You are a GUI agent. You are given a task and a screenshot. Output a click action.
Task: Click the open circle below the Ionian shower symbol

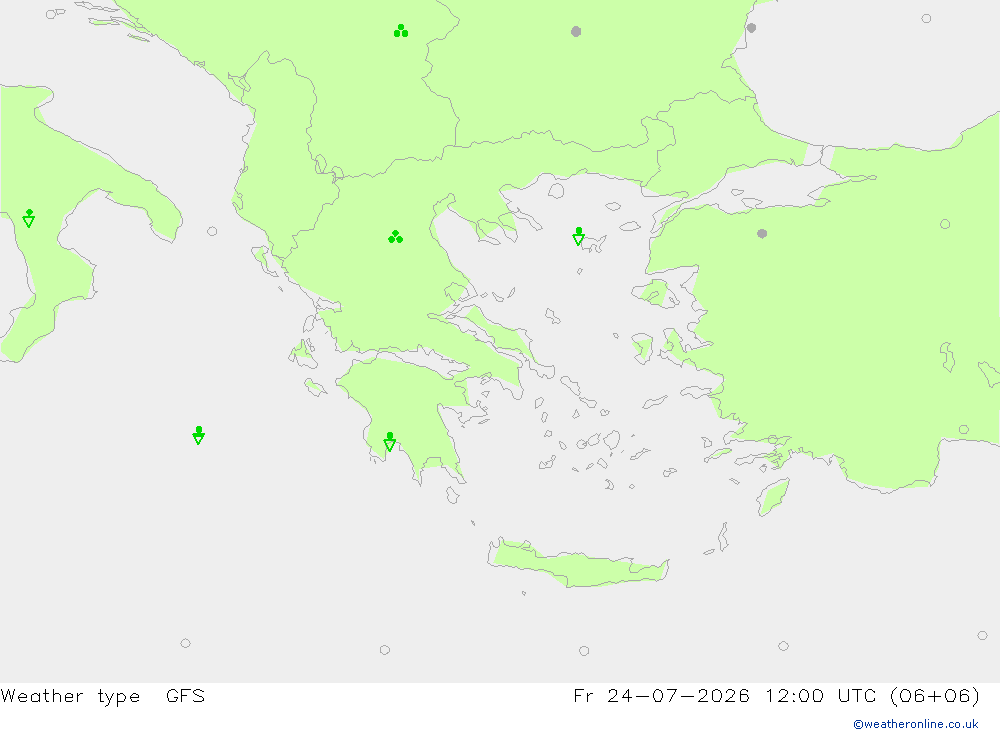186,643
